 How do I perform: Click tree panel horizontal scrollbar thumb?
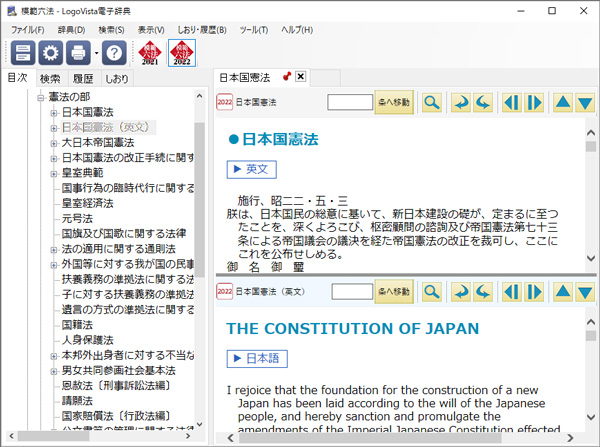[x=54, y=436]
